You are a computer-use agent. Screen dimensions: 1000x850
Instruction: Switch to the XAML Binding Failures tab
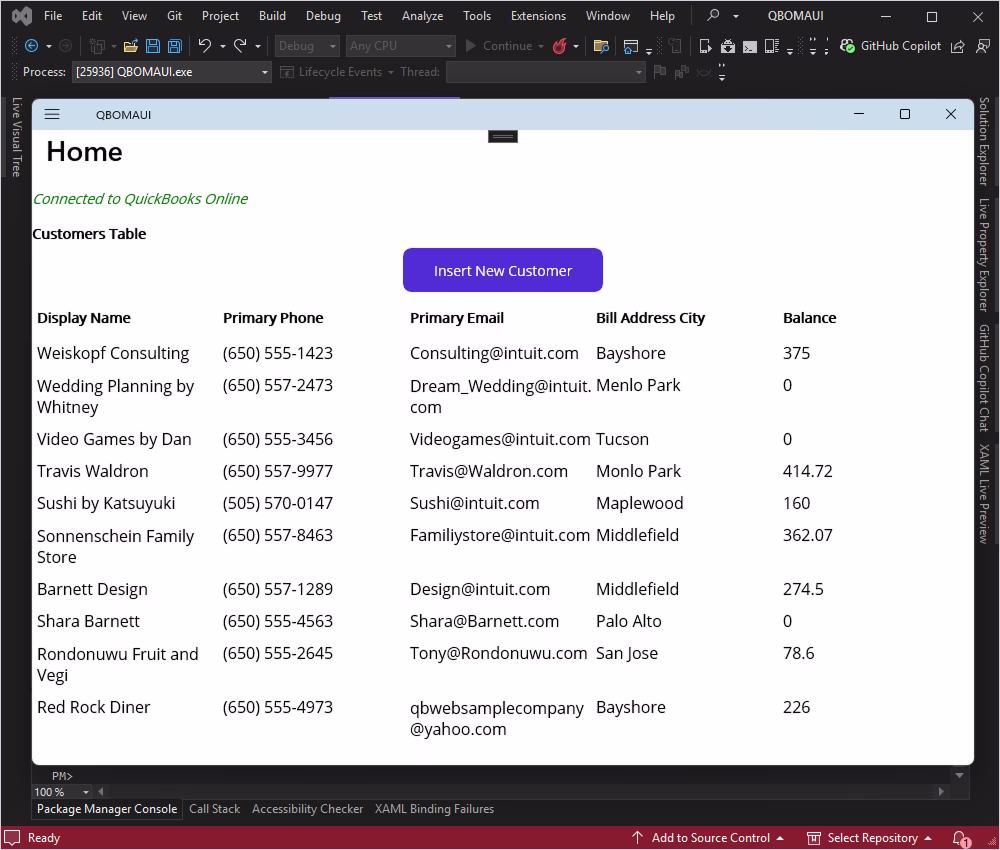[434, 809]
